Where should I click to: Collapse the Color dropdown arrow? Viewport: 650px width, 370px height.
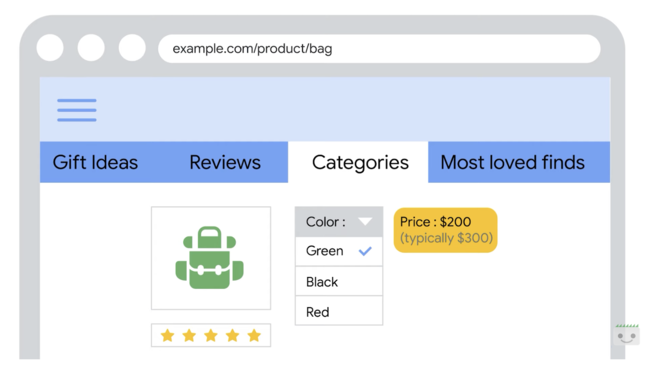(x=365, y=221)
